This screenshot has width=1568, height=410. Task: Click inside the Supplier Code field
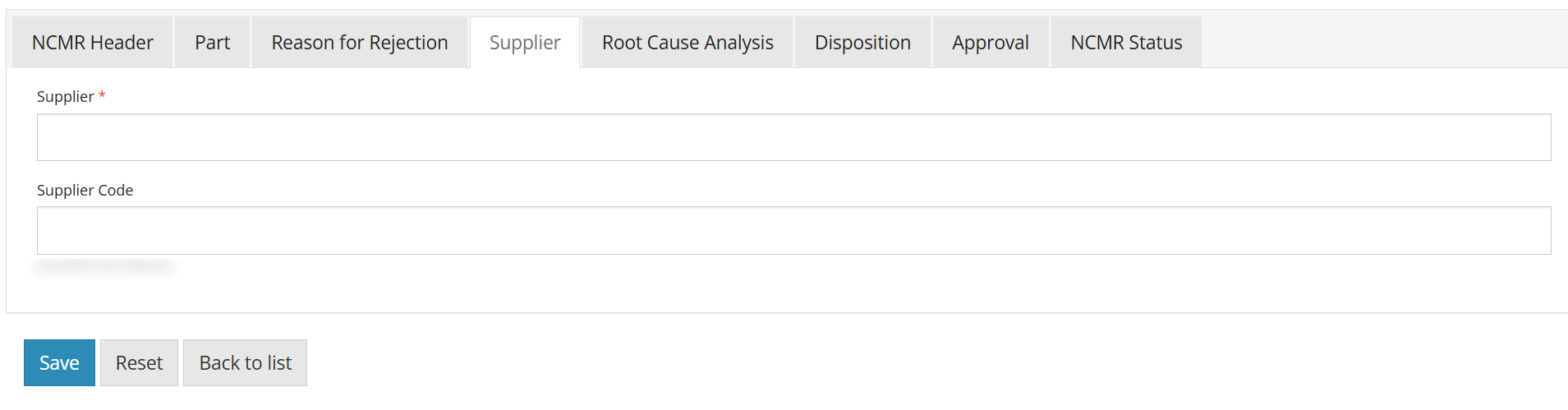click(x=793, y=230)
